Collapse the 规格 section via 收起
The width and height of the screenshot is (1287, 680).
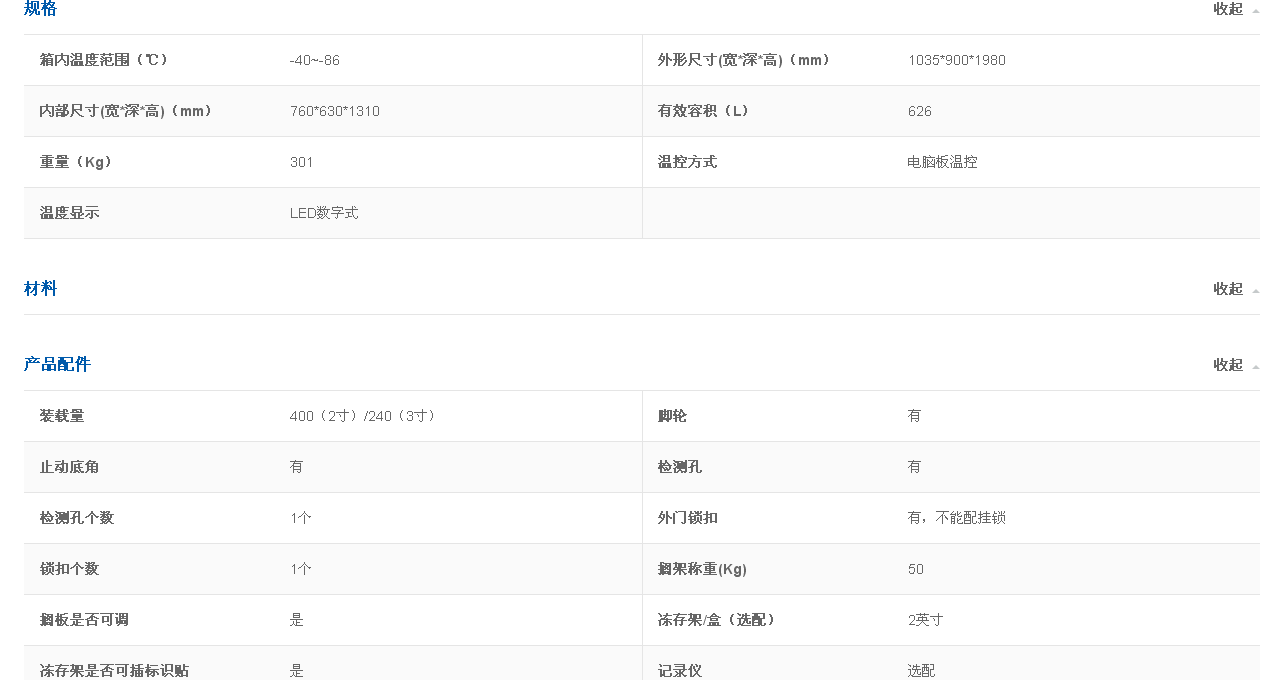pos(1227,8)
